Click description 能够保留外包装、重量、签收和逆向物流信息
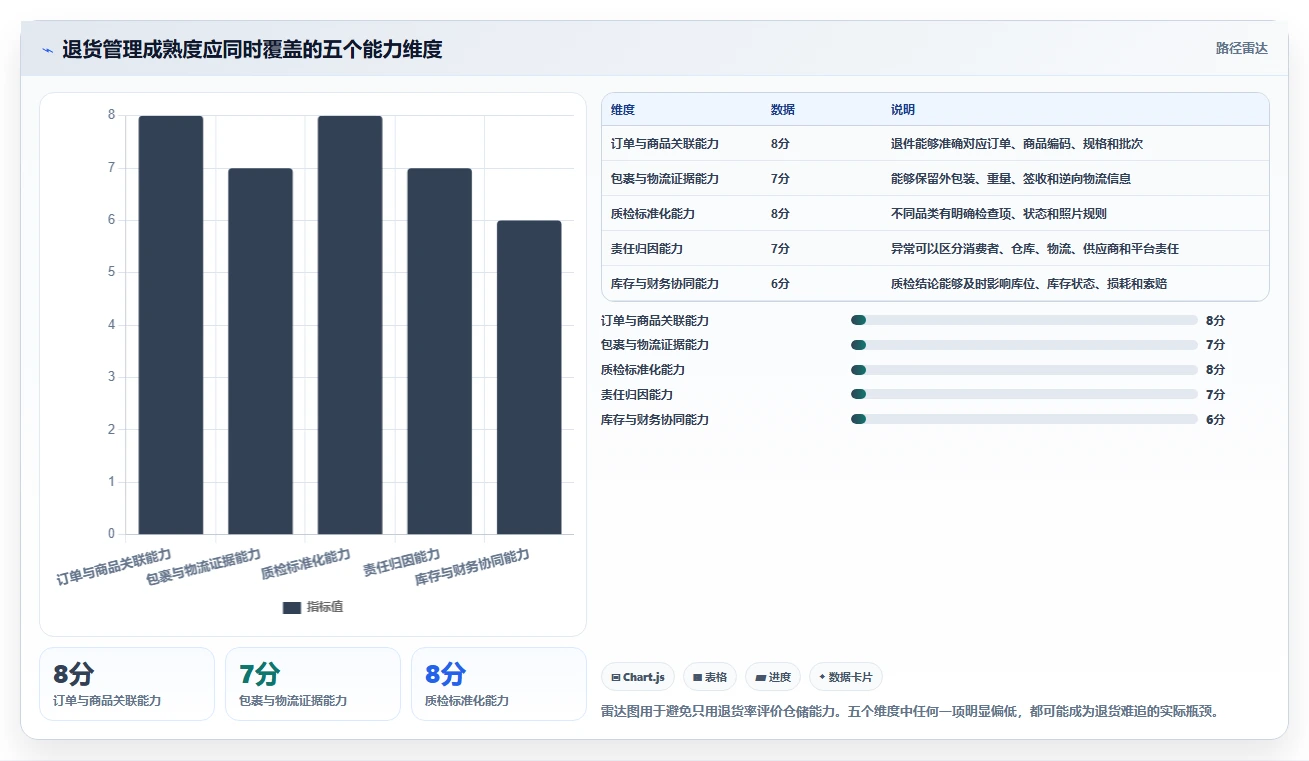The height and width of the screenshot is (761, 1309). pyautogui.click(x=1011, y=179)
